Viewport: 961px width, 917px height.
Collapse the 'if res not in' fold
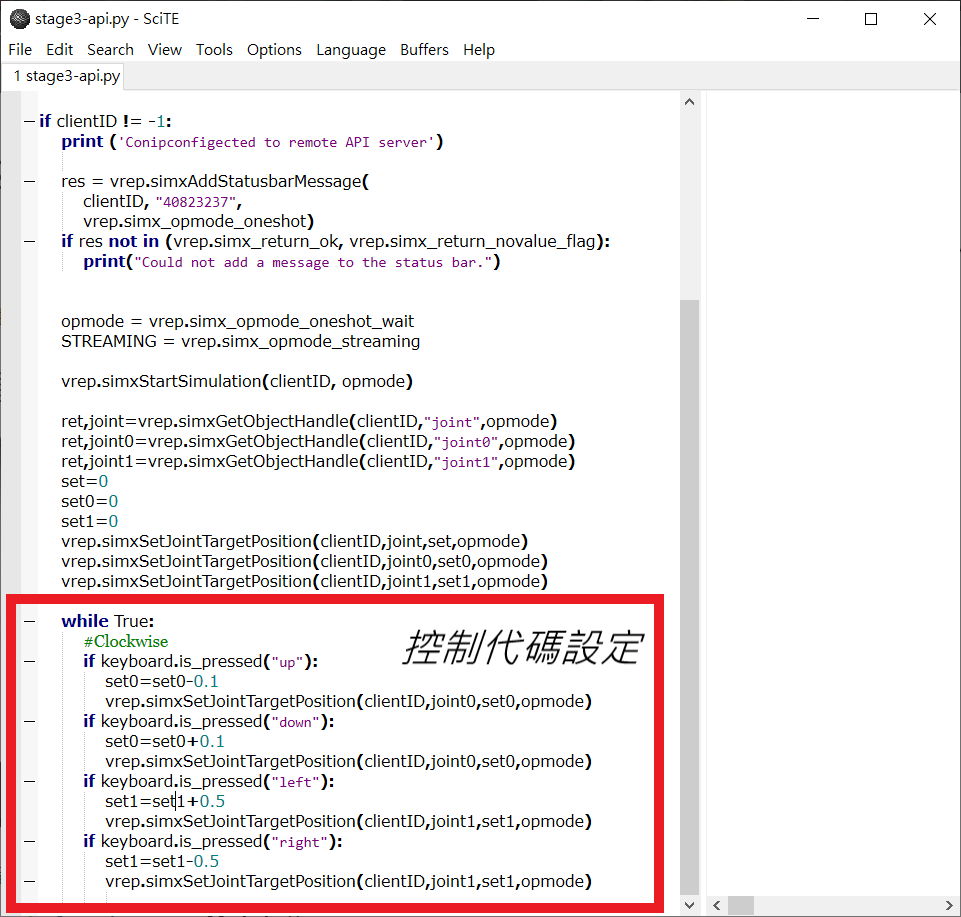pos(29,242)
